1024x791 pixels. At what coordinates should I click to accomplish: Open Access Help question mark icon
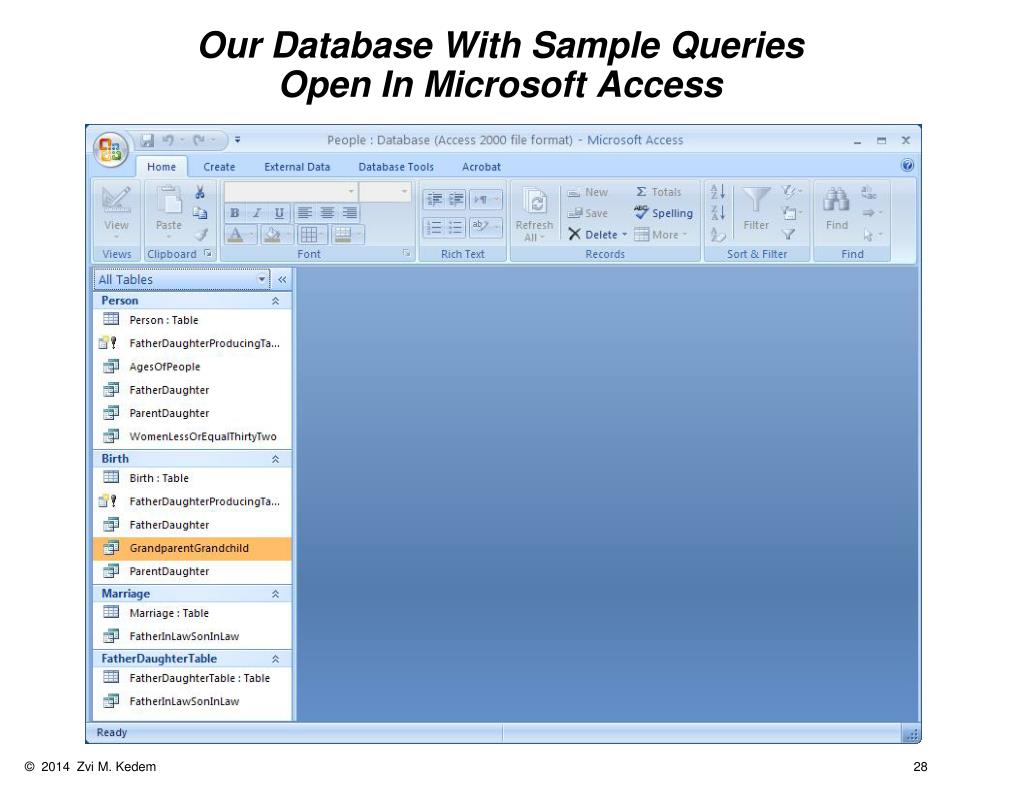[x=907, y=165]
